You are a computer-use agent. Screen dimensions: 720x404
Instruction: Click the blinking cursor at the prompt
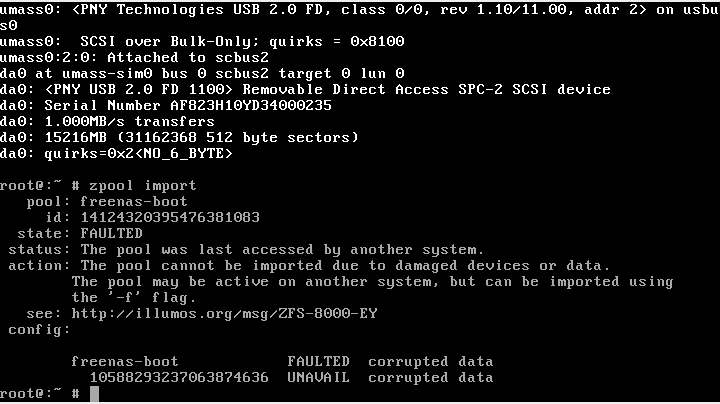(x=94, y=394)
